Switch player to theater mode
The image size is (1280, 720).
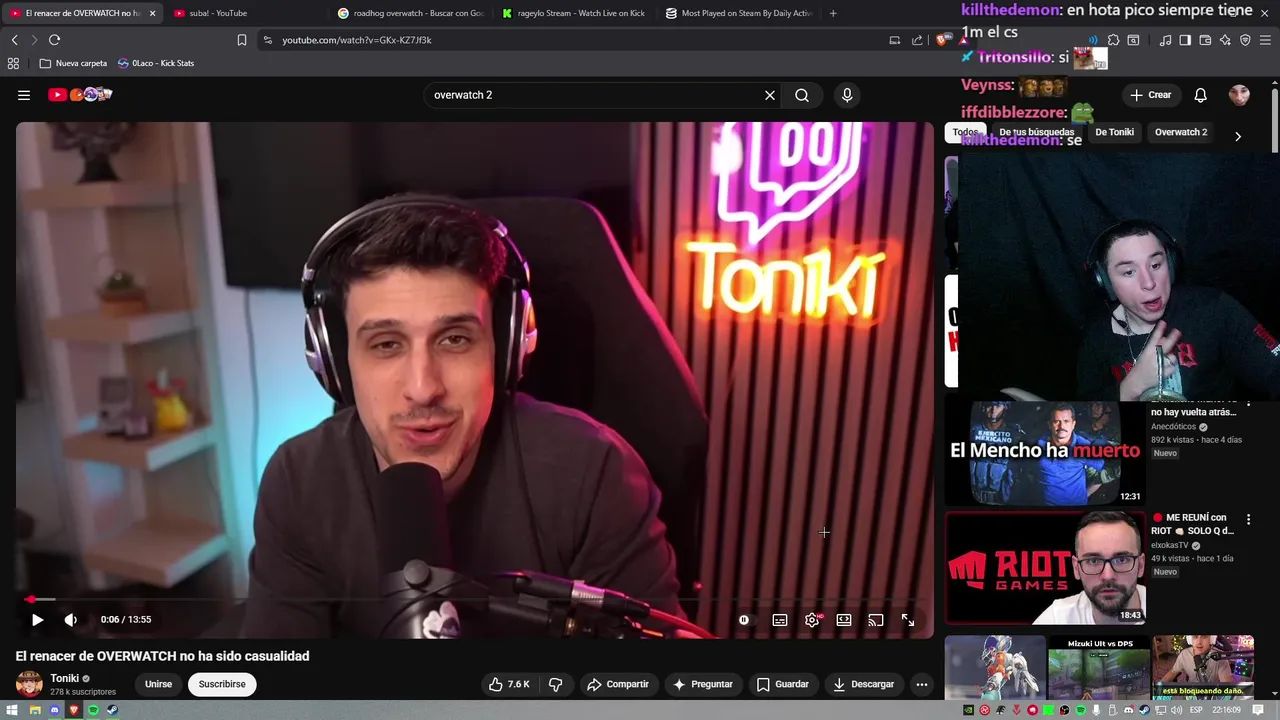(x=844, y=620)
